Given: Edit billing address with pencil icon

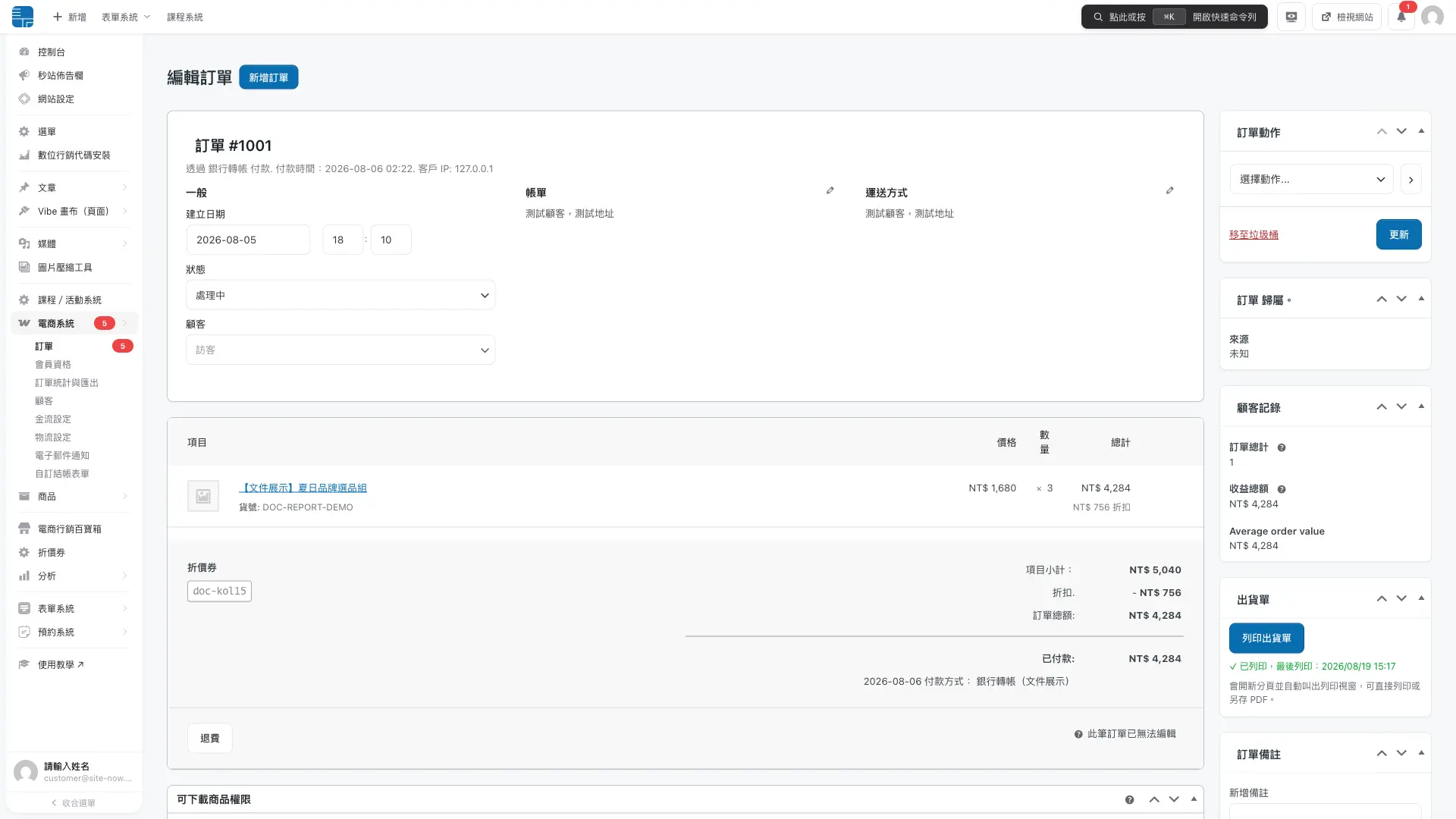Looking at the screenshot, I should 830,190.
